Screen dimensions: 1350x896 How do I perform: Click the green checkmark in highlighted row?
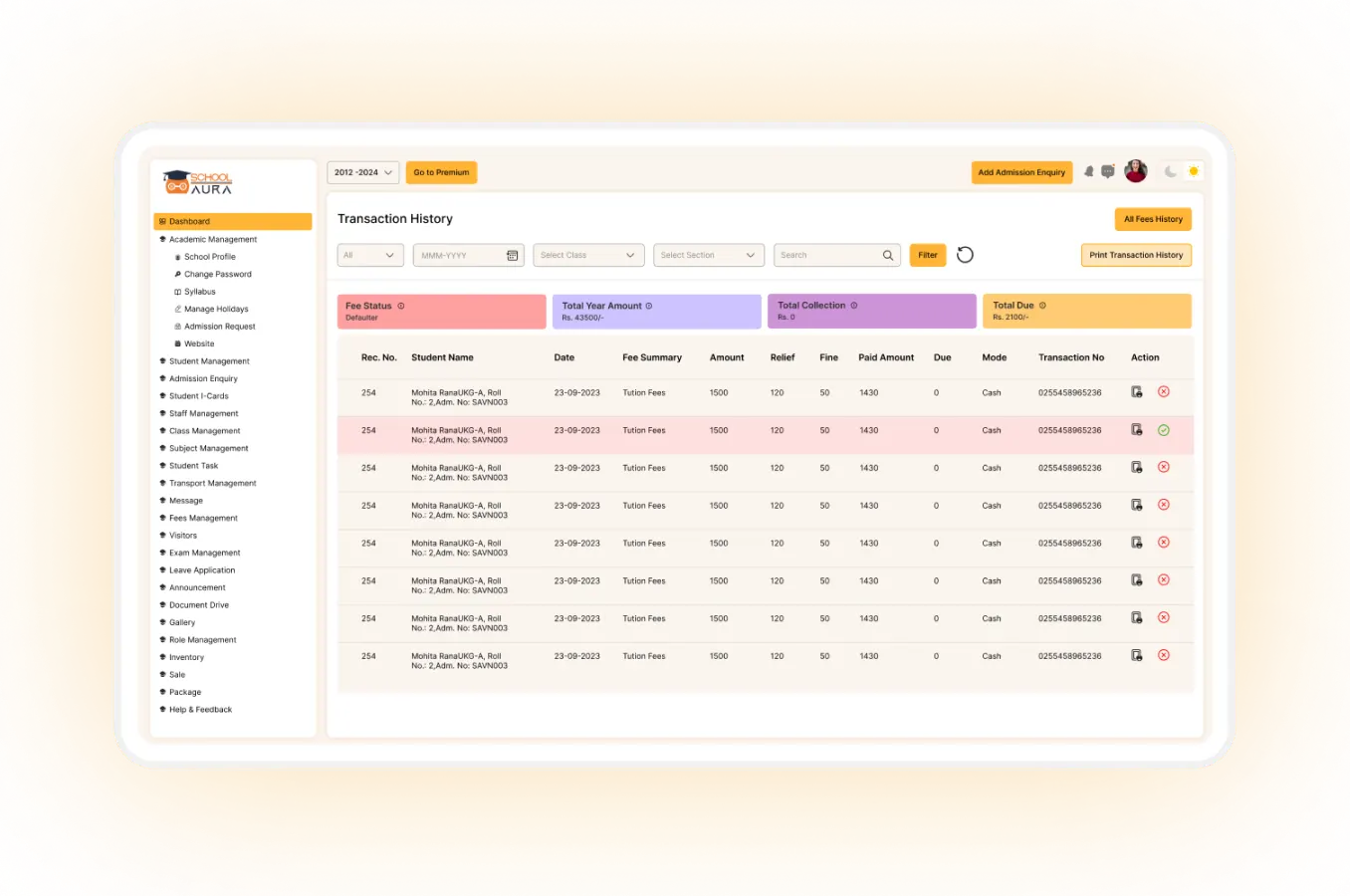(1163, 430)
